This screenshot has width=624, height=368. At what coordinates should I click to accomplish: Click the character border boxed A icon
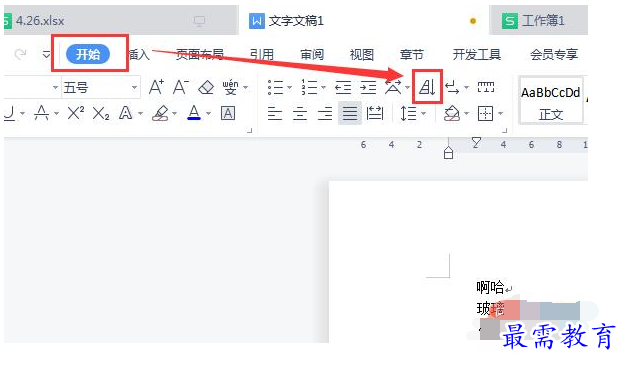(228, 113)
